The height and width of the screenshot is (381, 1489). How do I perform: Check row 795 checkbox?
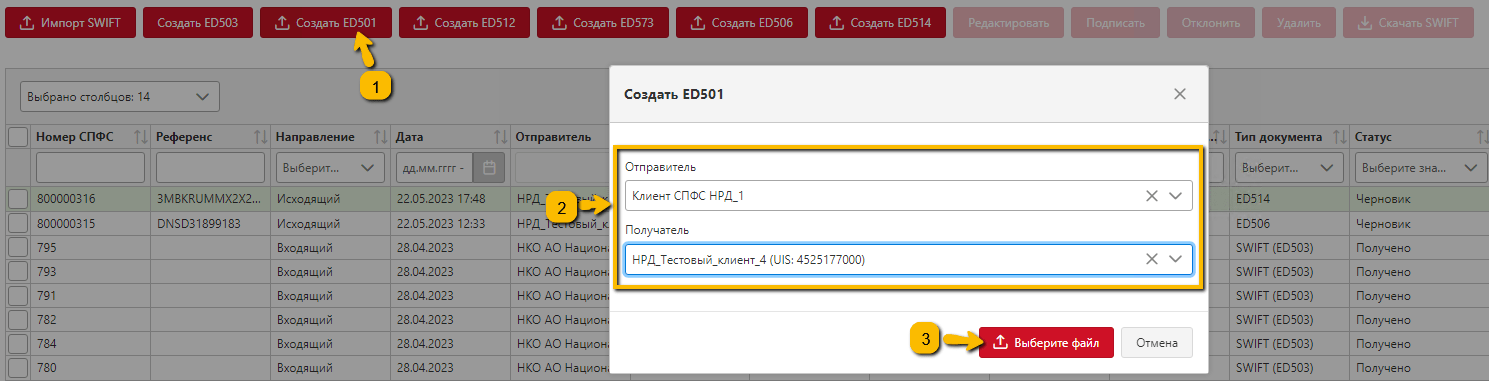[x=18, y=247]
